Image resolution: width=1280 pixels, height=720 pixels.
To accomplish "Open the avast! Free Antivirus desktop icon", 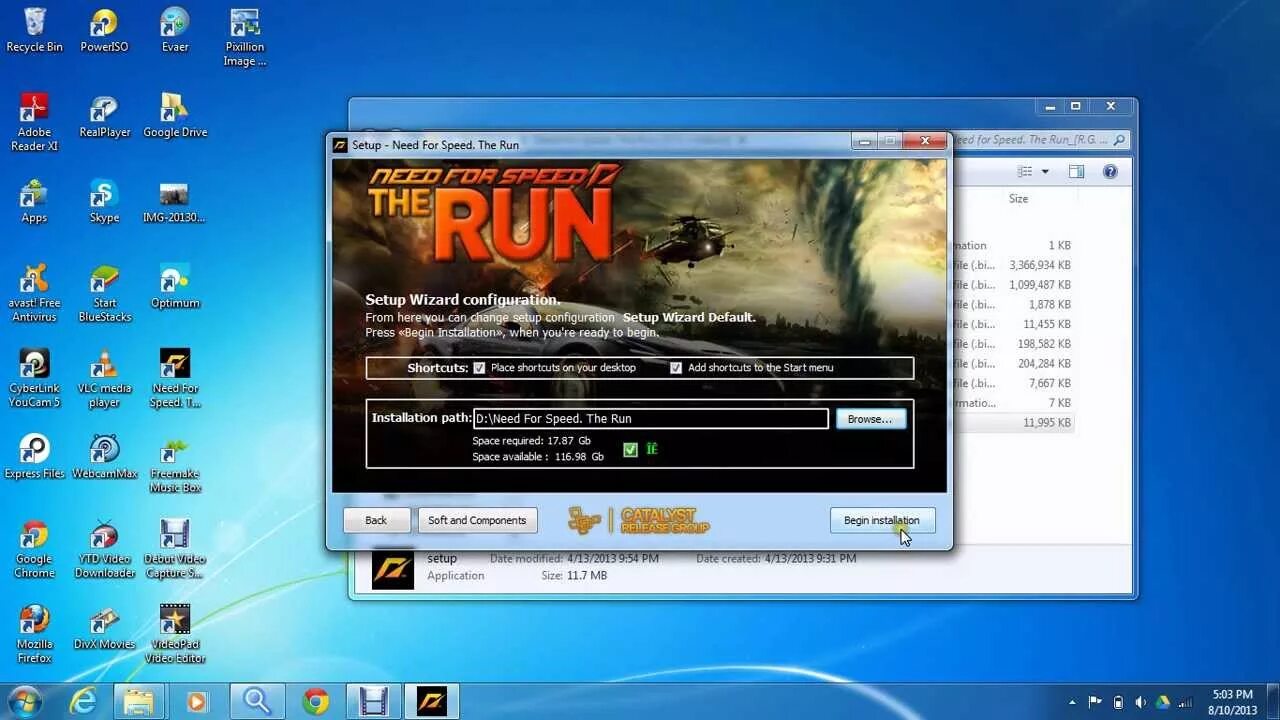I will point(34,292).
